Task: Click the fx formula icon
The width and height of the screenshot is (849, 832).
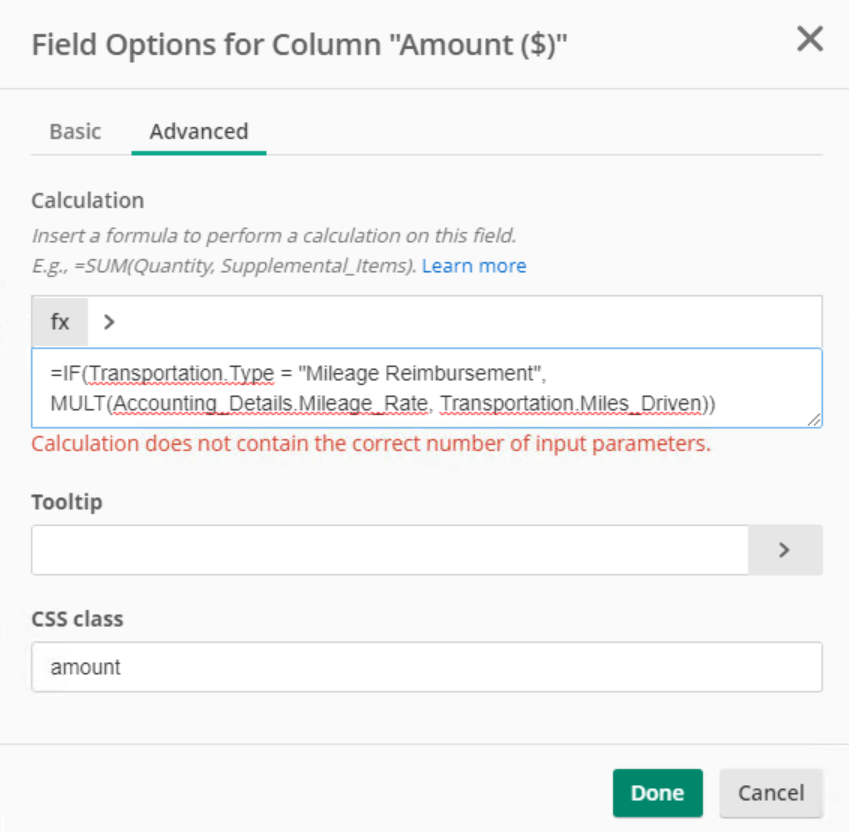Action: (60, 322)
